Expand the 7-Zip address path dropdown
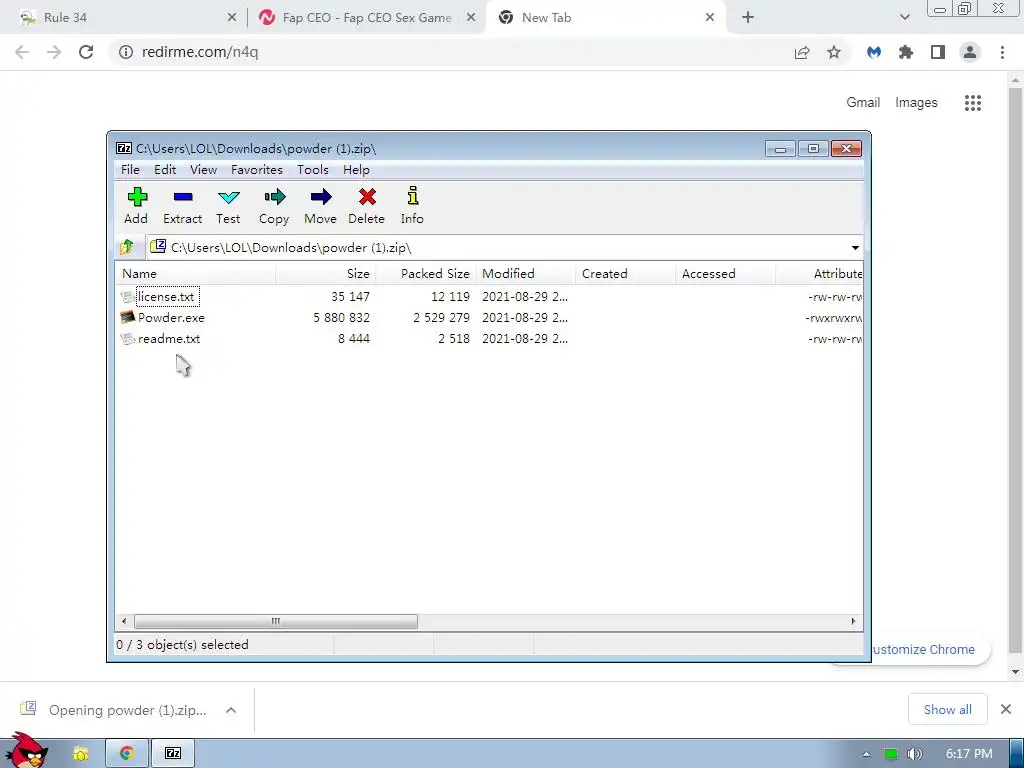Screen dimensions: 1024x768 855,248
